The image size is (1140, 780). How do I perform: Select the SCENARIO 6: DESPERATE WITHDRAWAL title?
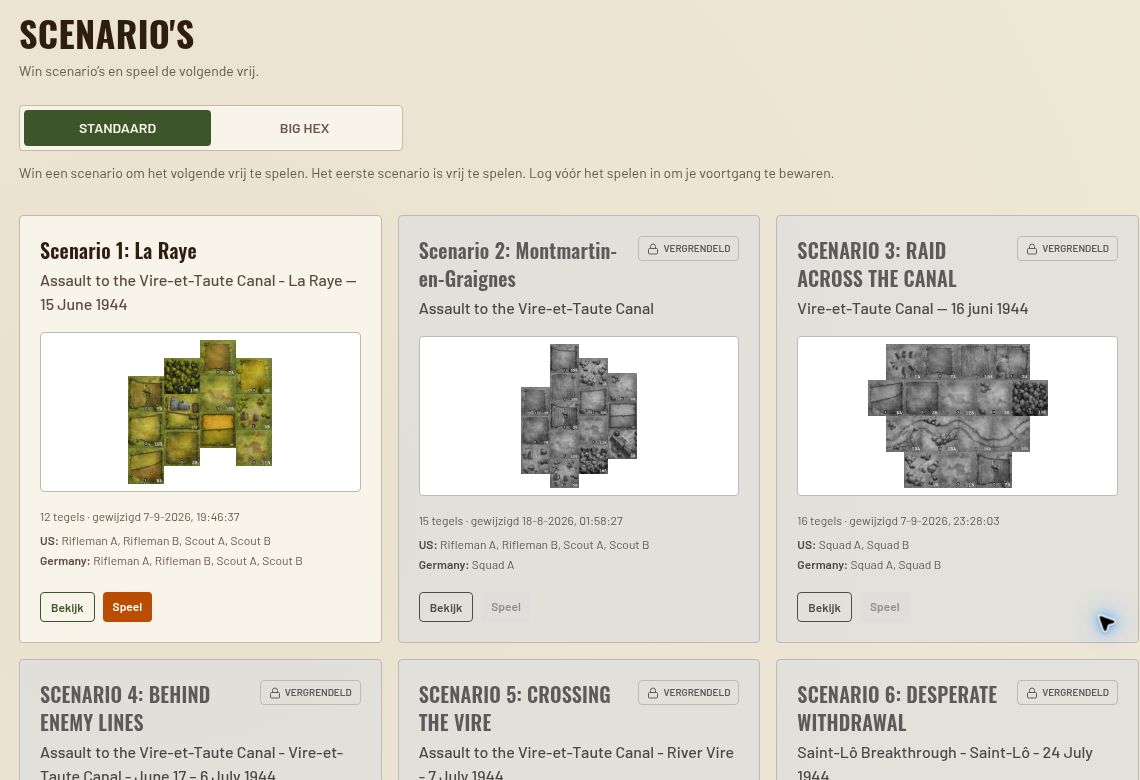[x=897, y=709]
